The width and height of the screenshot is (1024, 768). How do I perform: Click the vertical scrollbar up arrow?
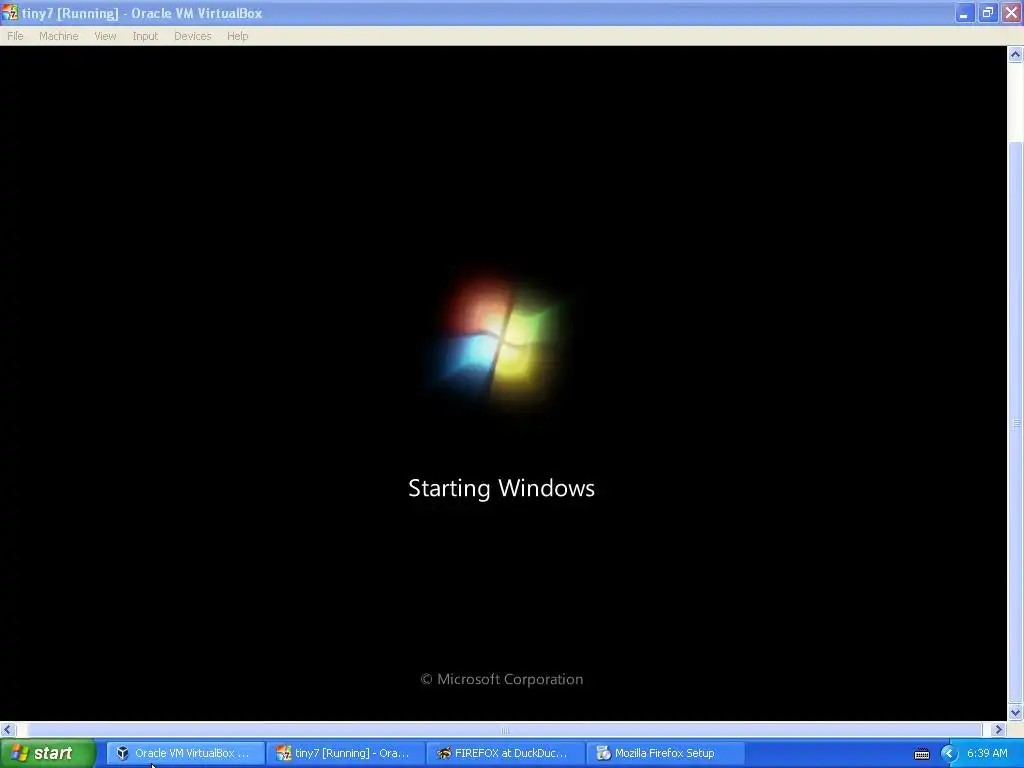coord(1015,55)
